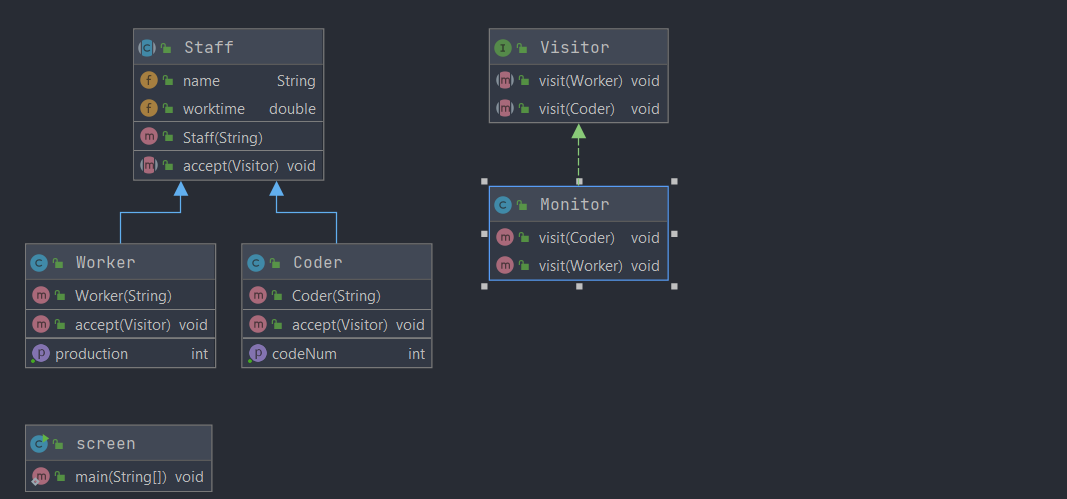Click the class icon beside Staff
This screenshot has width=1067, height=499.
(147, 47)
